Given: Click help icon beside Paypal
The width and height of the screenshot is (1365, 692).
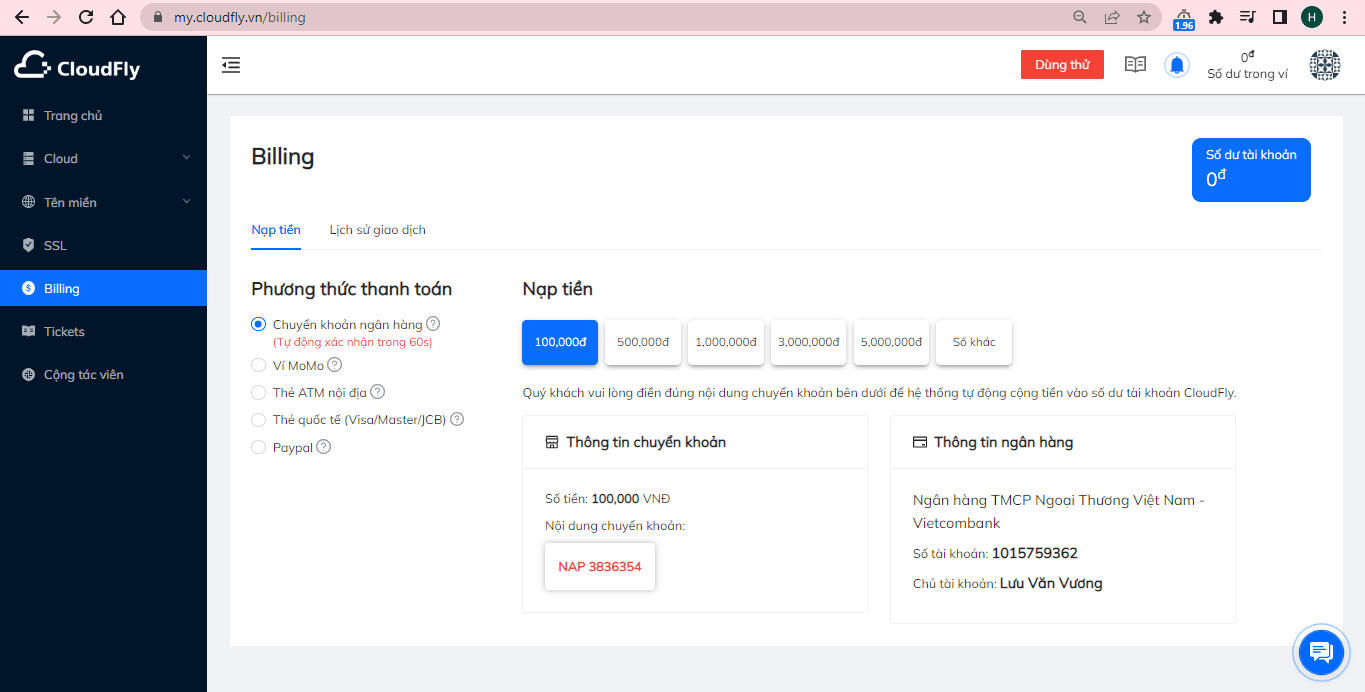Looking at the screenshot, I should pyautogui.click(x=324, y=447).
